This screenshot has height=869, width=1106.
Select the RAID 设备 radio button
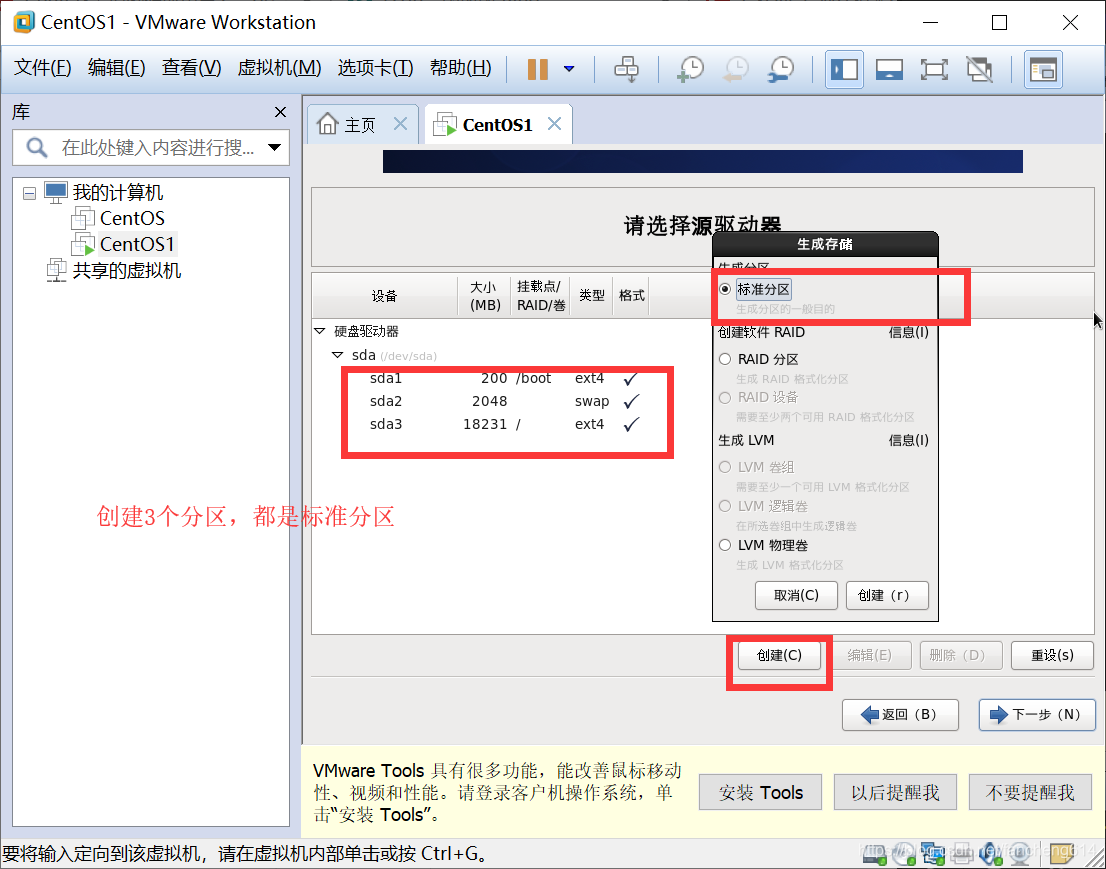pos(724,398)
